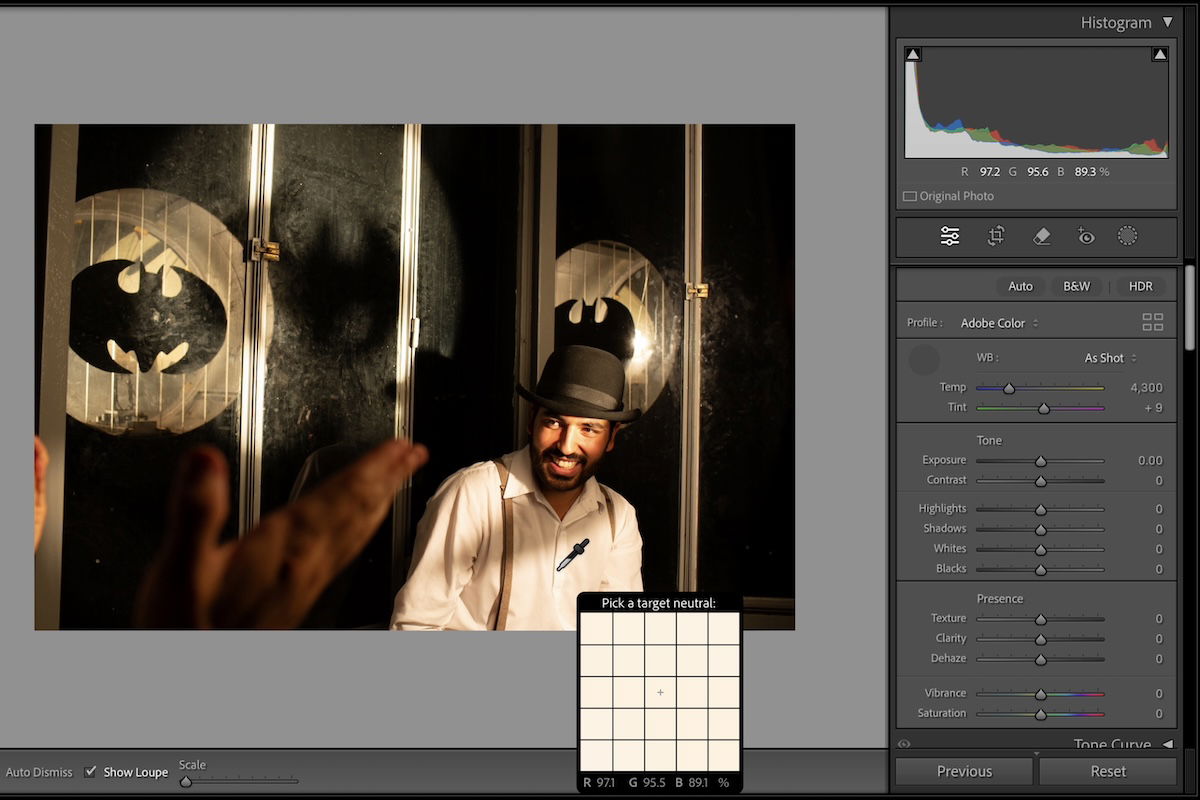Screen dimensions: 1200x800
Task: Select the Crop overlay tool
Action: [996, 236]
